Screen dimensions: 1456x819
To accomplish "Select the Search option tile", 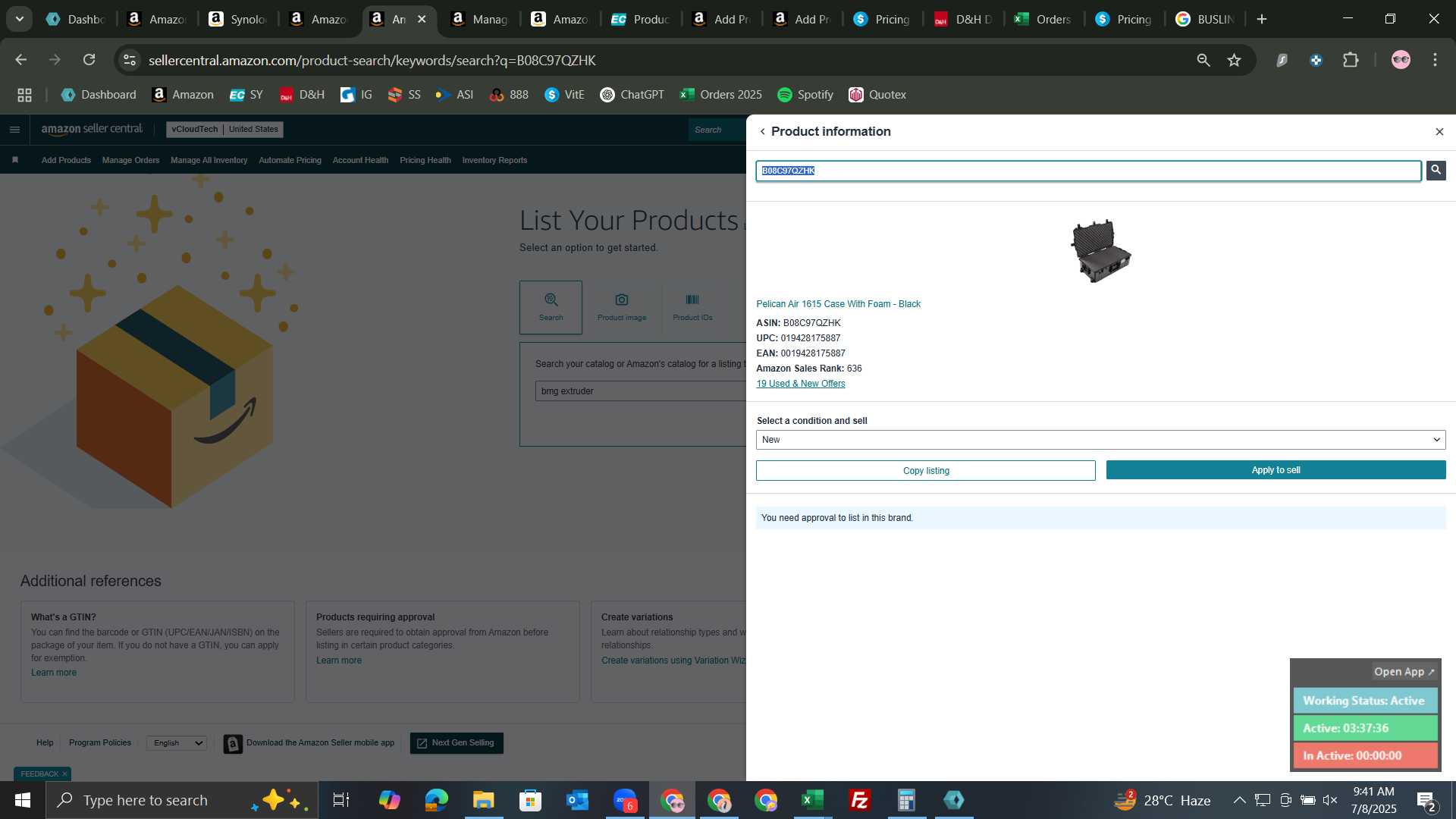I will (x=551, y=307).
